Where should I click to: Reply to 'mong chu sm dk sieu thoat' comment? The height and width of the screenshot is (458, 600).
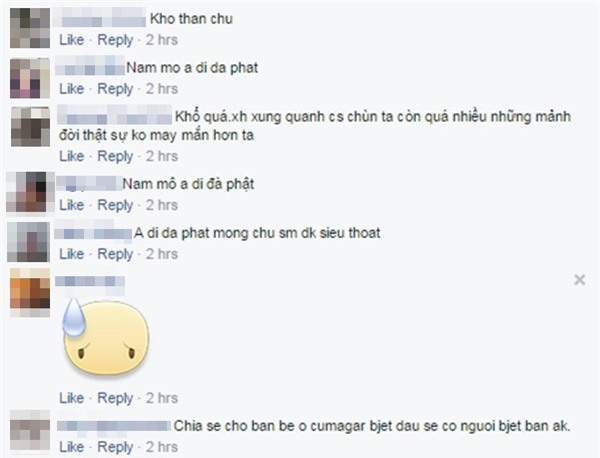click(115, 254)
